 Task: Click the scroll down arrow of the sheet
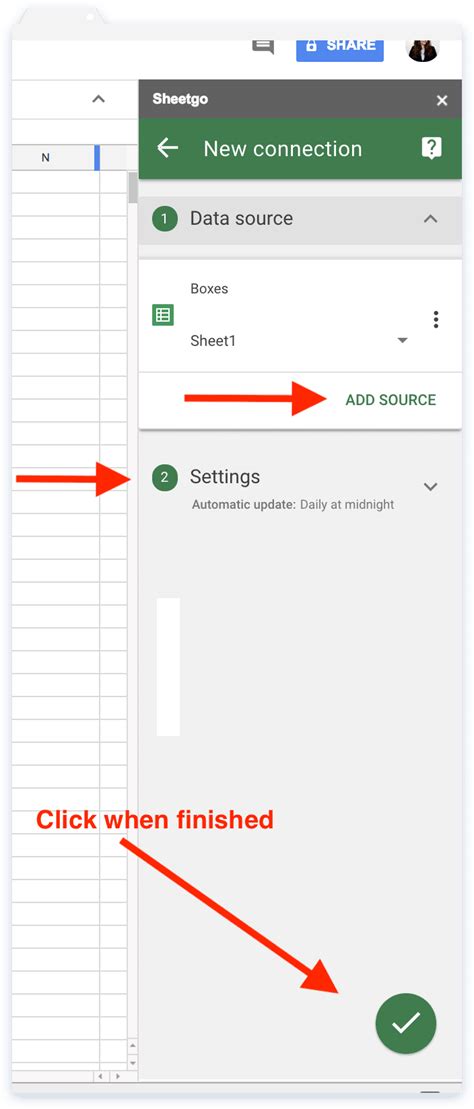tap(133, 1063)
